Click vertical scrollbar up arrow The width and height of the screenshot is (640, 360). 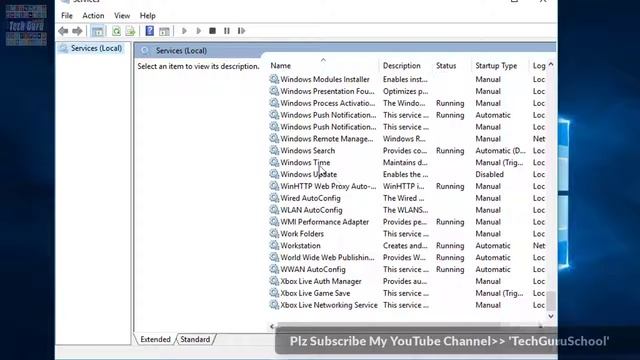[x=551, y=64]
